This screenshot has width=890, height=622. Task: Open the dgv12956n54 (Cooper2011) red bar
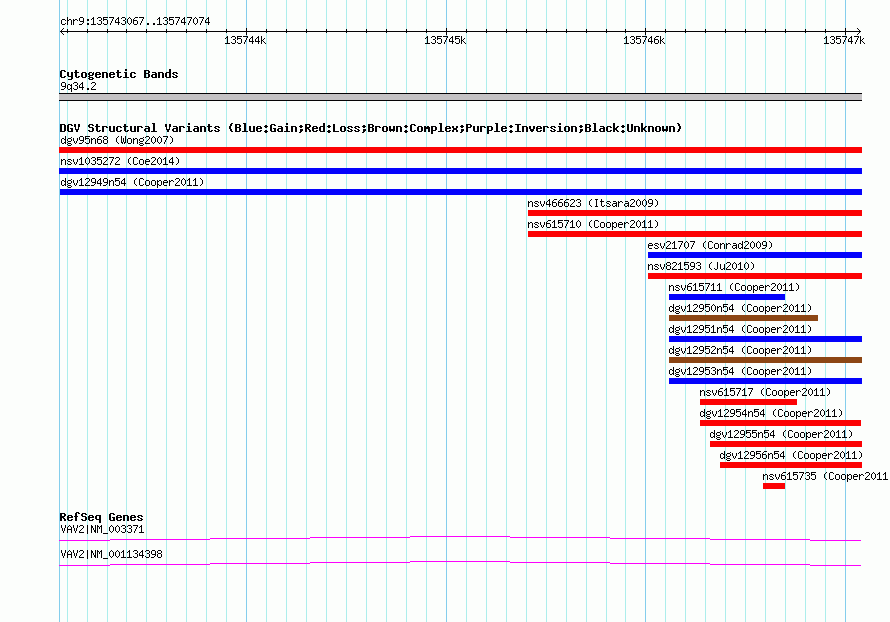coord(791,465)
